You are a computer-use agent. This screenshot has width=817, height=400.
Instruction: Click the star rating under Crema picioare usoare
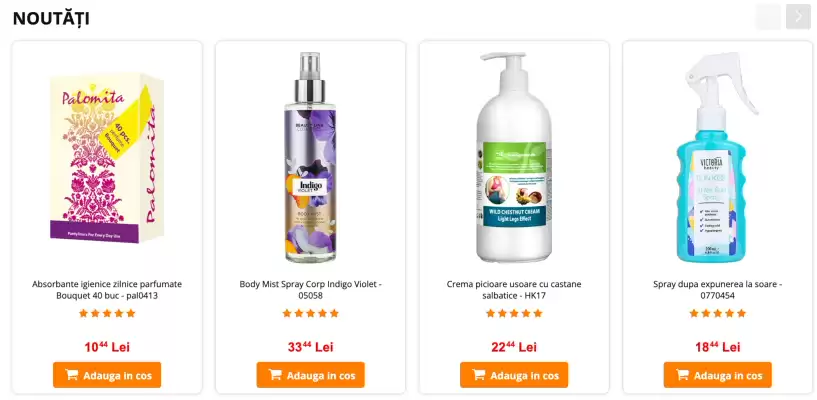(x=514, y=313)
